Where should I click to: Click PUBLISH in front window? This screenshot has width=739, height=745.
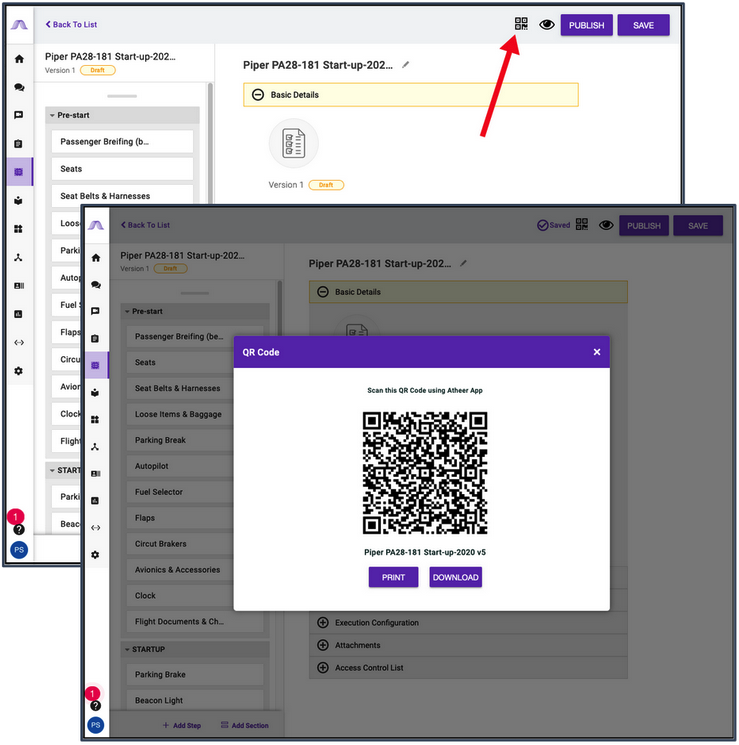coord(643,226)
